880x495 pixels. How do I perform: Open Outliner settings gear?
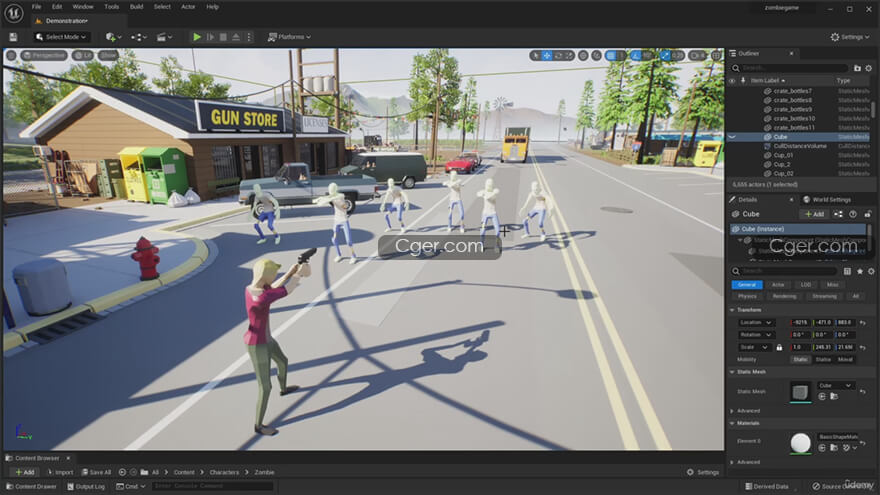[869, 68]
